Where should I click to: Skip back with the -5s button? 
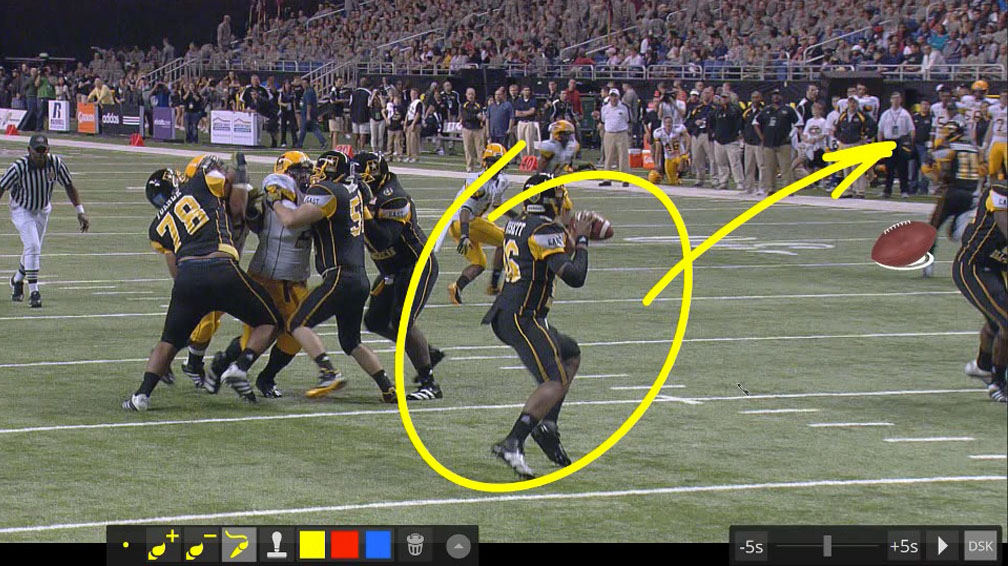click(750, 546)
